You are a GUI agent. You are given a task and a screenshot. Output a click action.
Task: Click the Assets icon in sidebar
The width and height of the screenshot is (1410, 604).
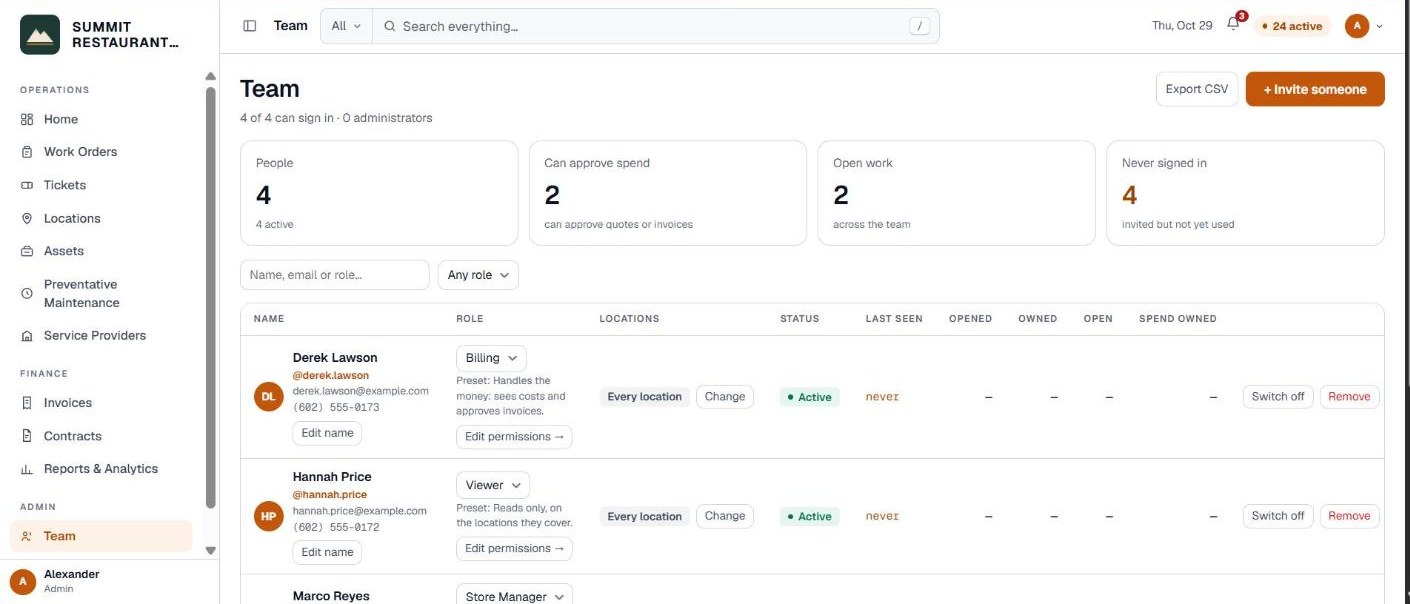27,251
